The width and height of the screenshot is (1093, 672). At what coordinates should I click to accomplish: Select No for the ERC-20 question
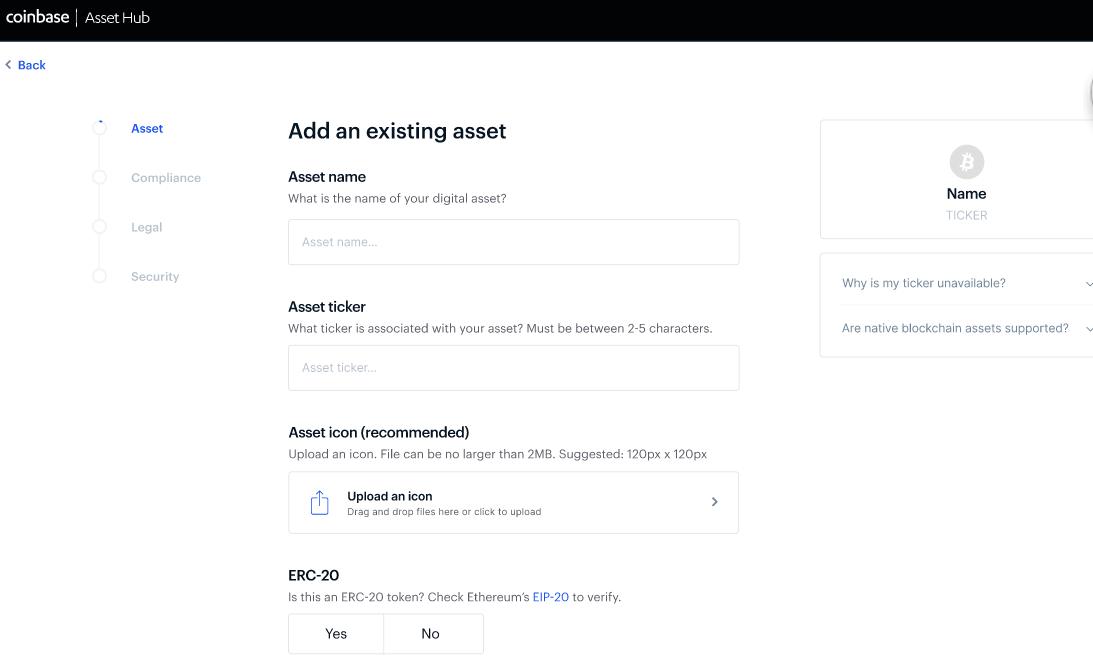[430, 633]
